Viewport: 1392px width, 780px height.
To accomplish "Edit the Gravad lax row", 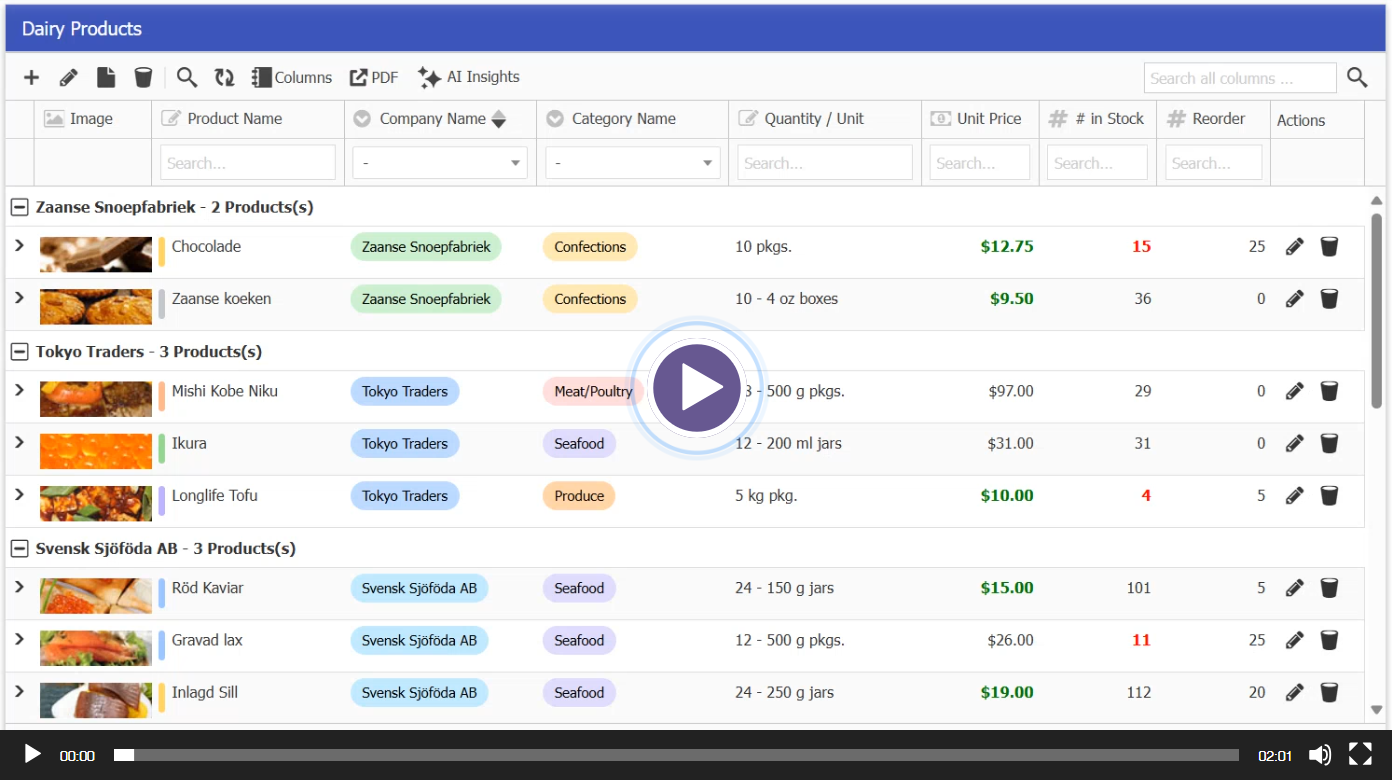I will (x=1295, y=640).
